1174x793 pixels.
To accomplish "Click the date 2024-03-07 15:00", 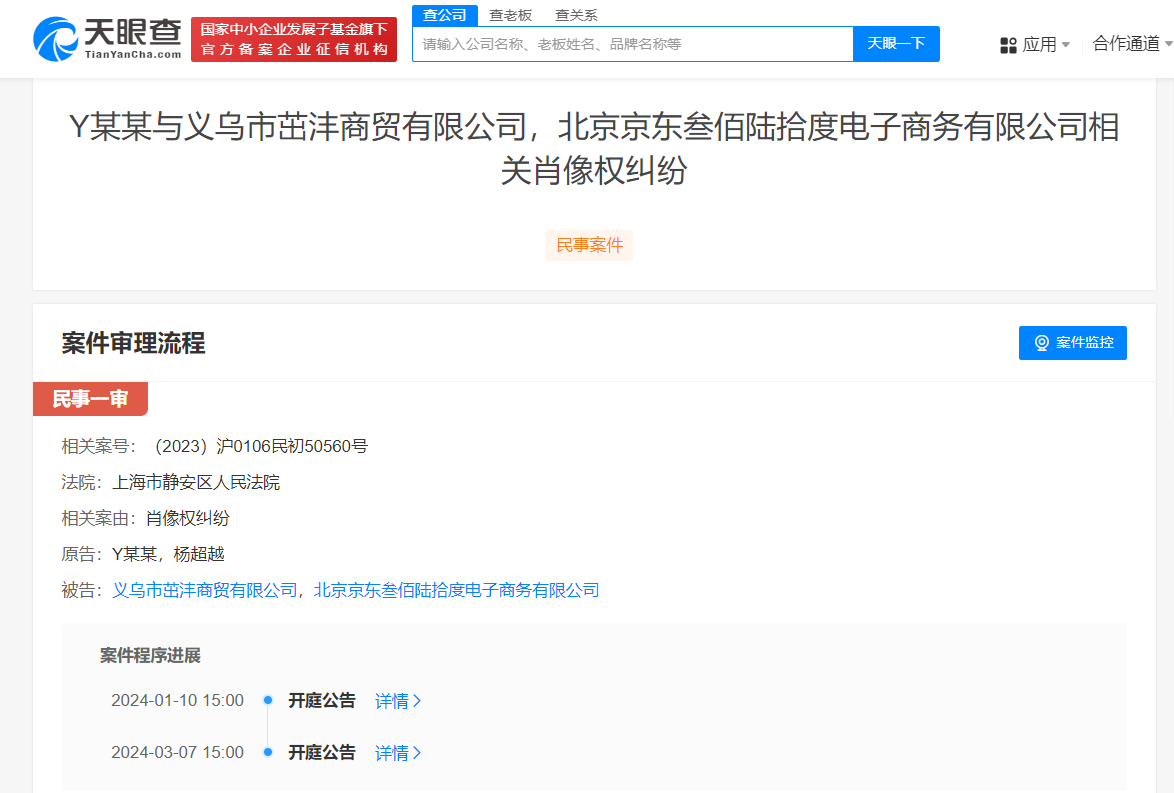I will [177, 752].
